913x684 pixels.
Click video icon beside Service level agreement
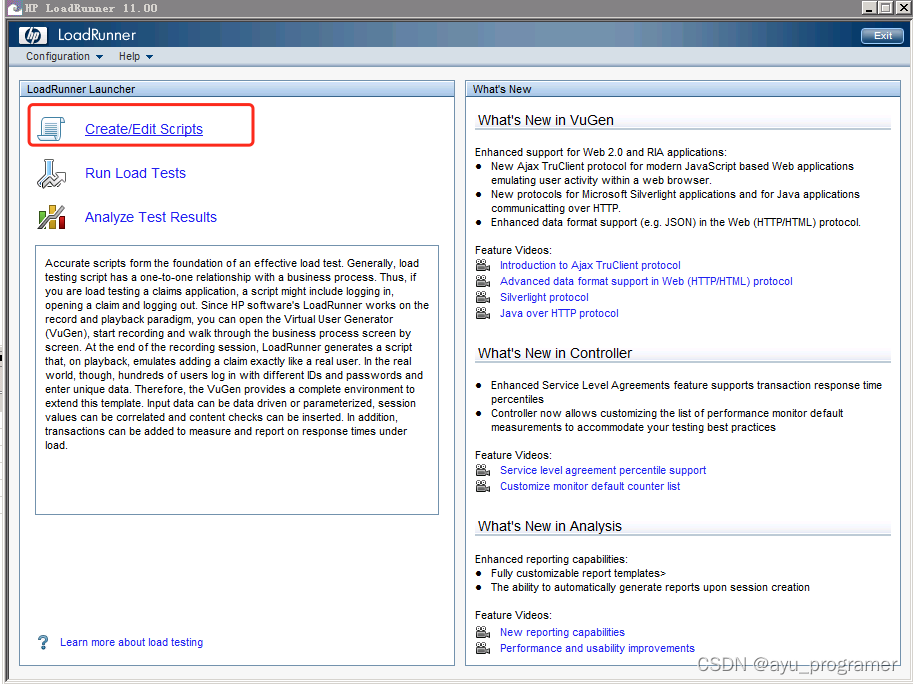483,470
